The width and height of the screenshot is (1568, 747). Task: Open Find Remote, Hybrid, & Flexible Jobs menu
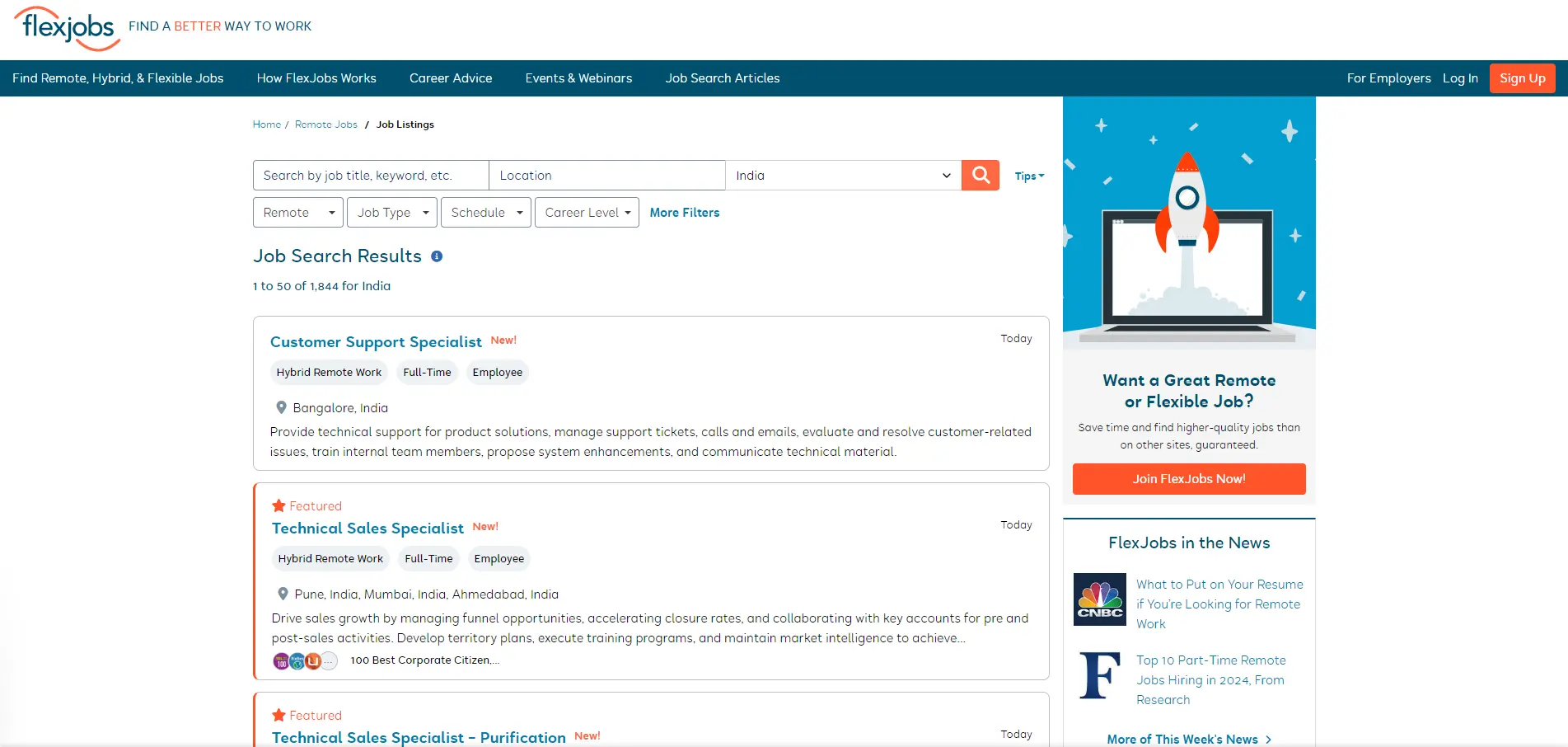coord(118,78)
